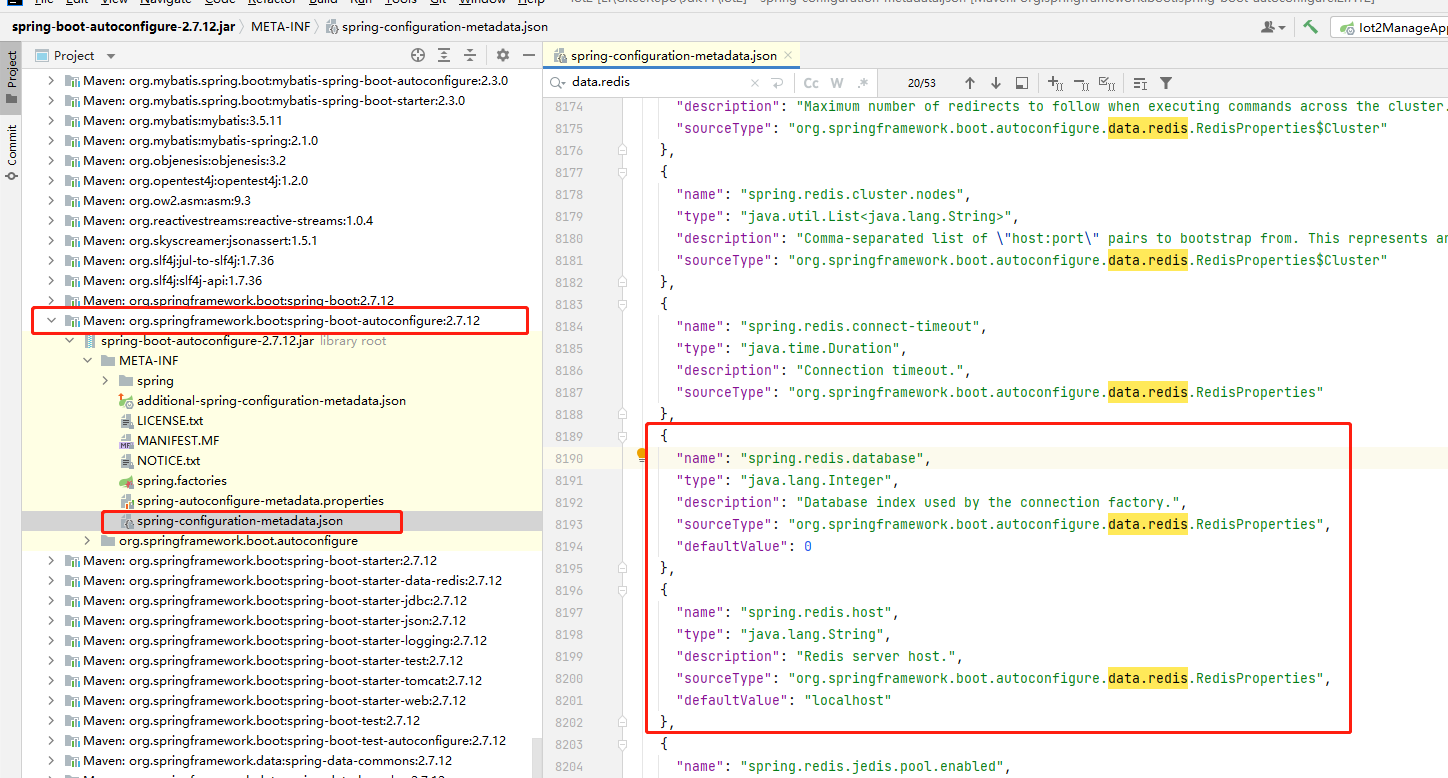The width and height of the screenshot is (1448, 778).
Task: Click the Build Project hammer icon
Action: (x=1310, y=27)
